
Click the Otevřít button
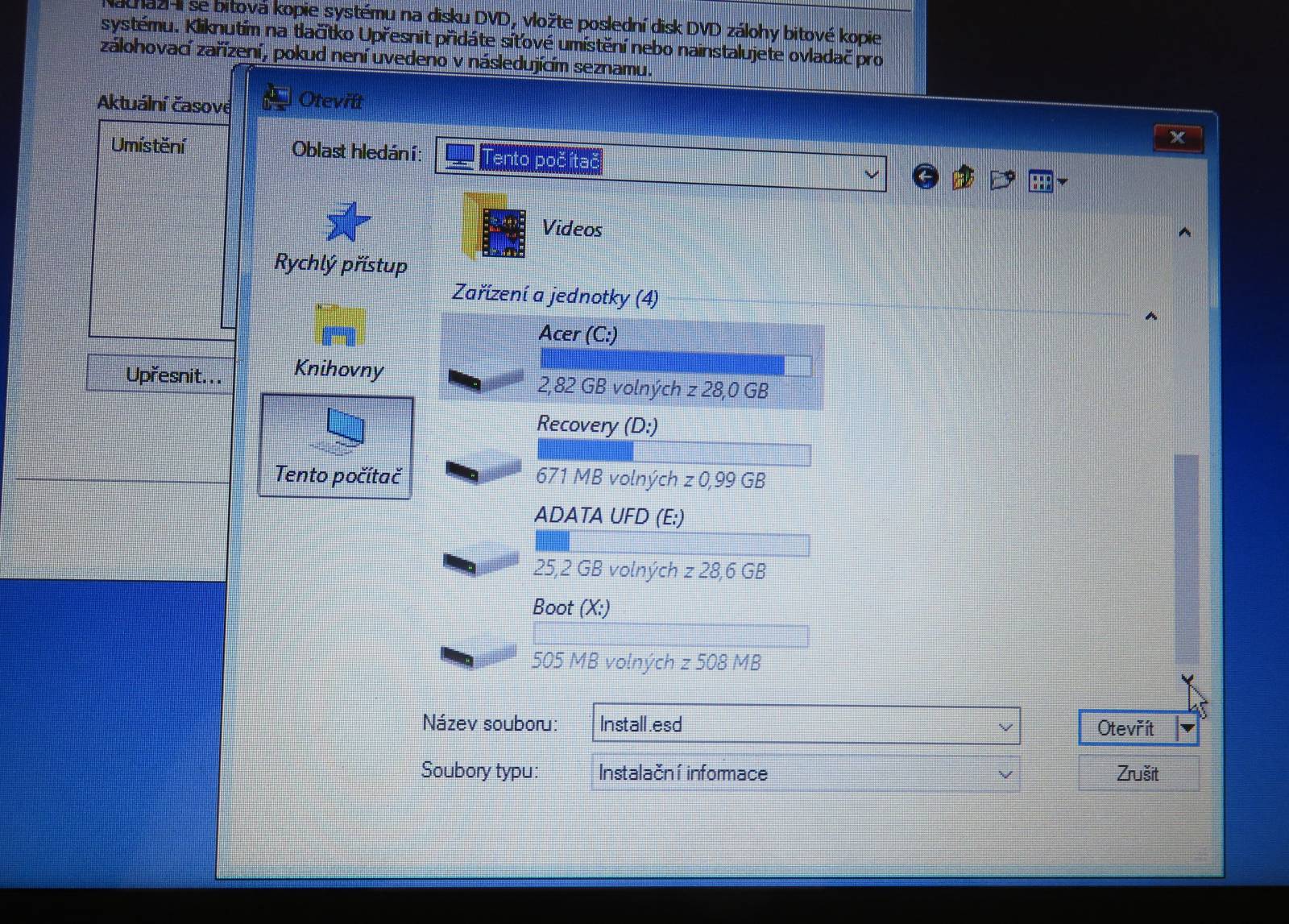tap(1127, 728)
